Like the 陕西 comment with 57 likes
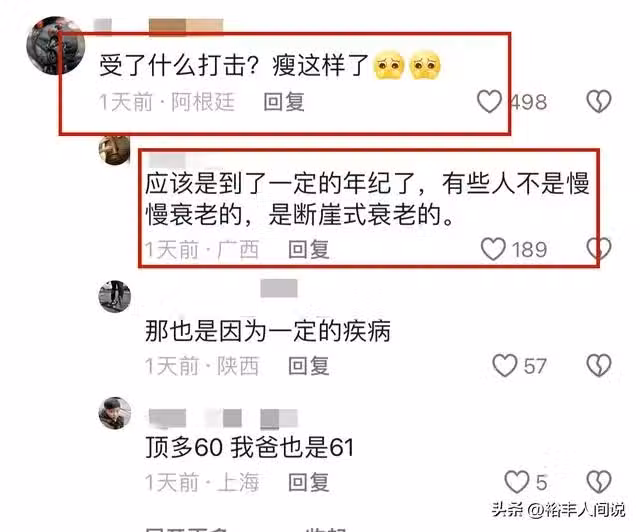This screenshot has width=640, height=532. point(504,365)
